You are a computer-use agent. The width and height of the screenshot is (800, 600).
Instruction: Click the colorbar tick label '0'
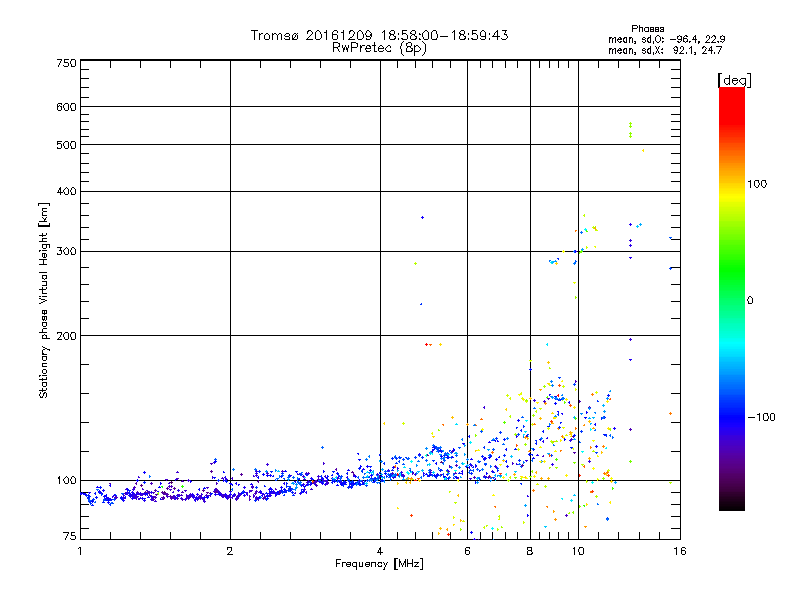(x=749, y=301)
